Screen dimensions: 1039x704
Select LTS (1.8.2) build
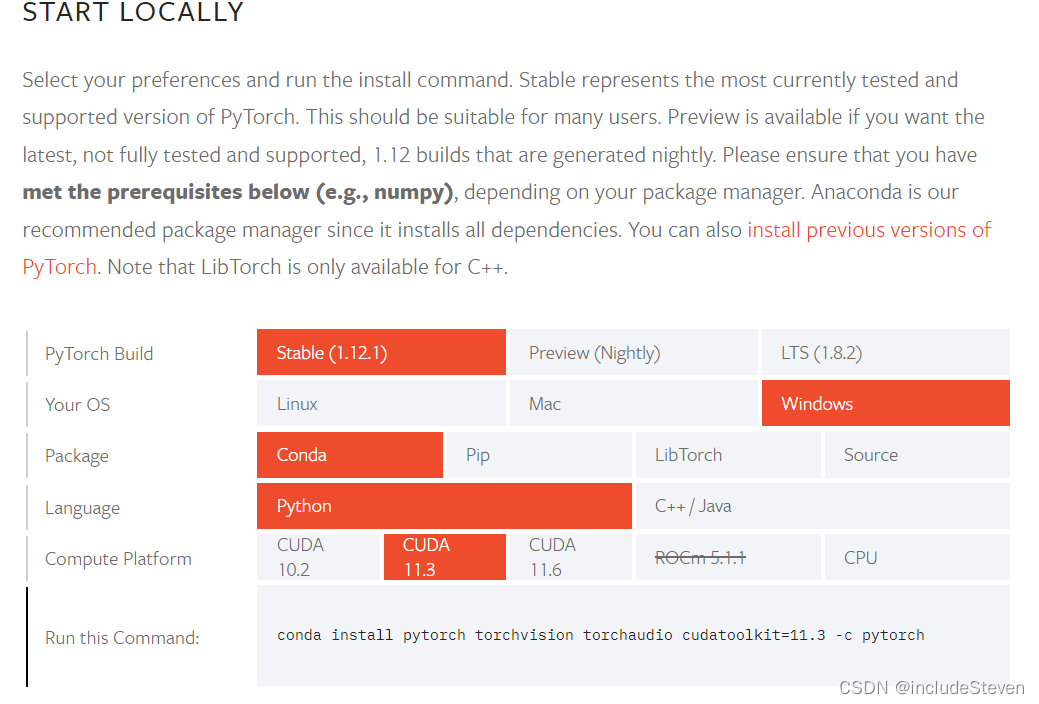point(886,353)
